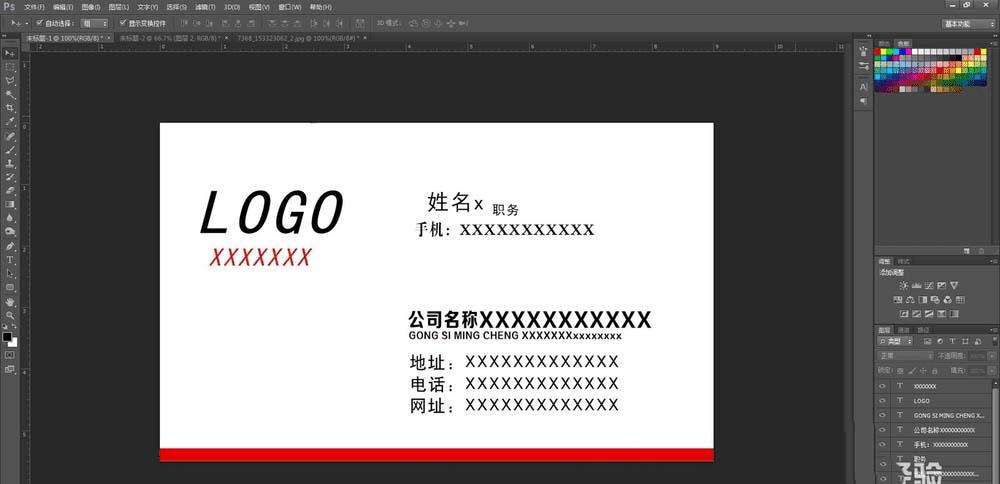Open the Adjustments panel flyout menu
The height and width of the screenshot is (484, 1000).
(x=994, y=261)
